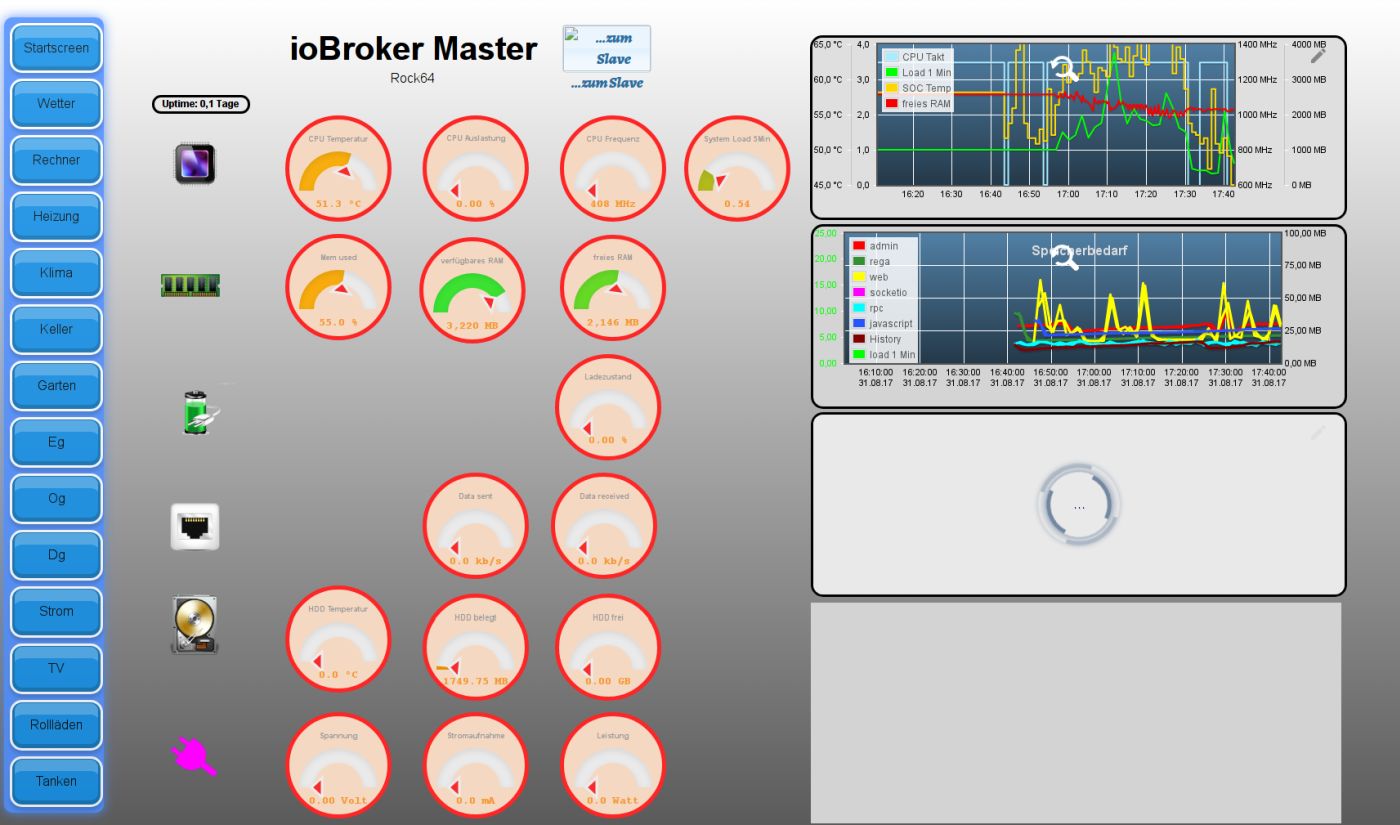
Task: Click the javascript legend entry
Action: click(882, 324)
